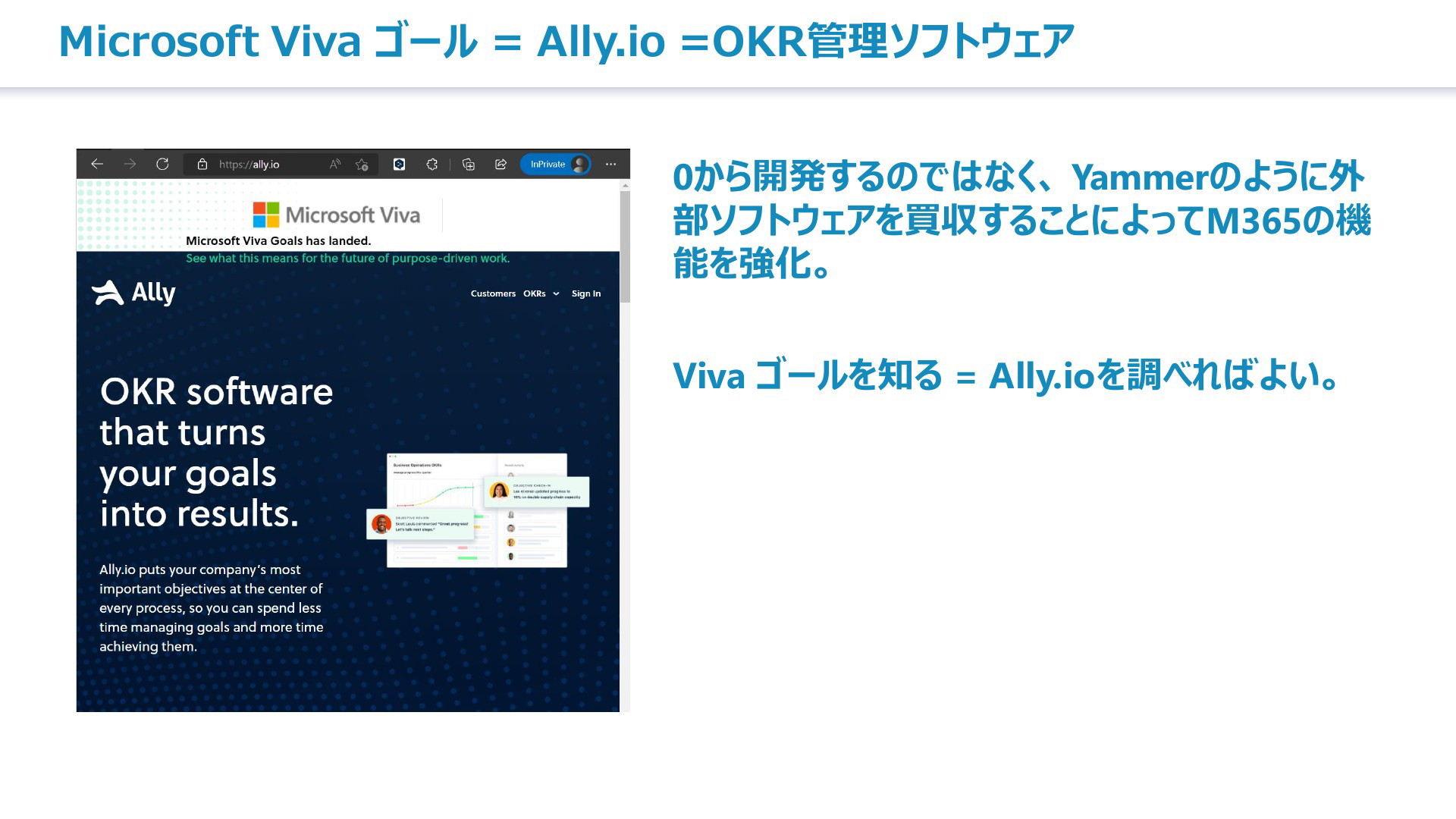This screenshot has height=819, width=1456.
Task: Open the Read aloud icon
Action: click(335, 164)
